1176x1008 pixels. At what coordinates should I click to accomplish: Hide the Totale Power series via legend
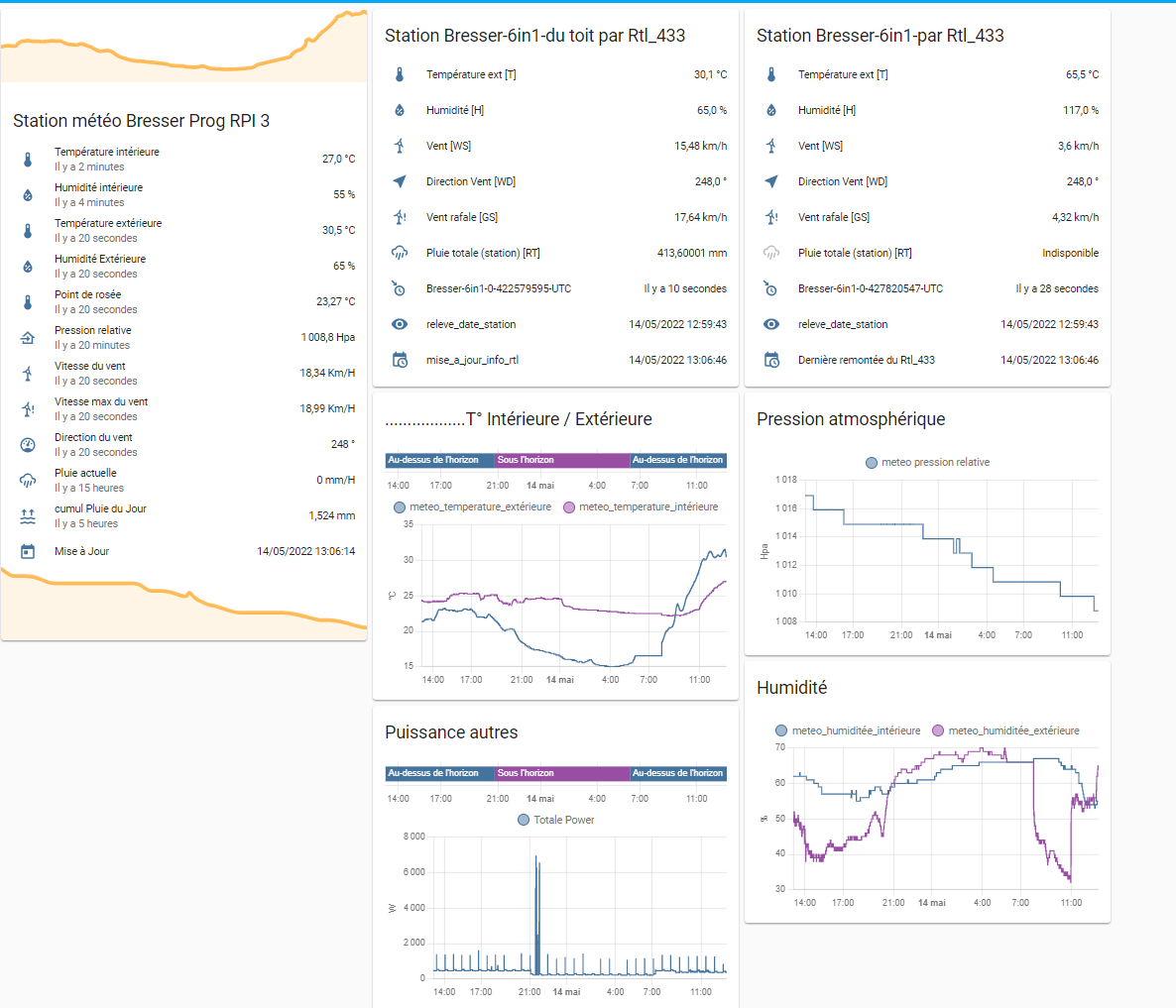555,820
